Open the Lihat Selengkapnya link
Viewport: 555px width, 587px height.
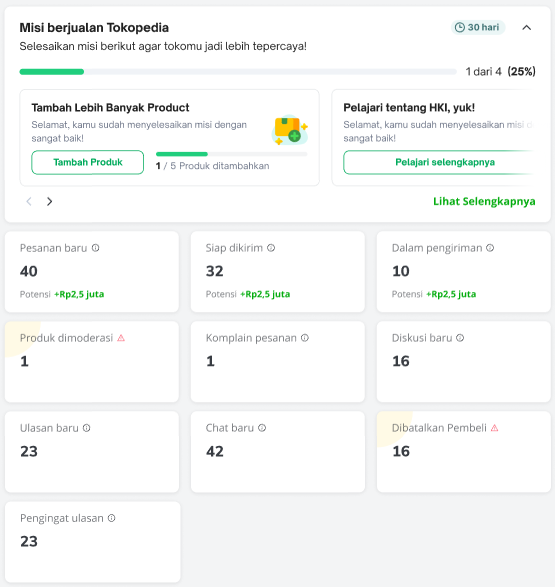pyautogui.click(x=484, y=201)
